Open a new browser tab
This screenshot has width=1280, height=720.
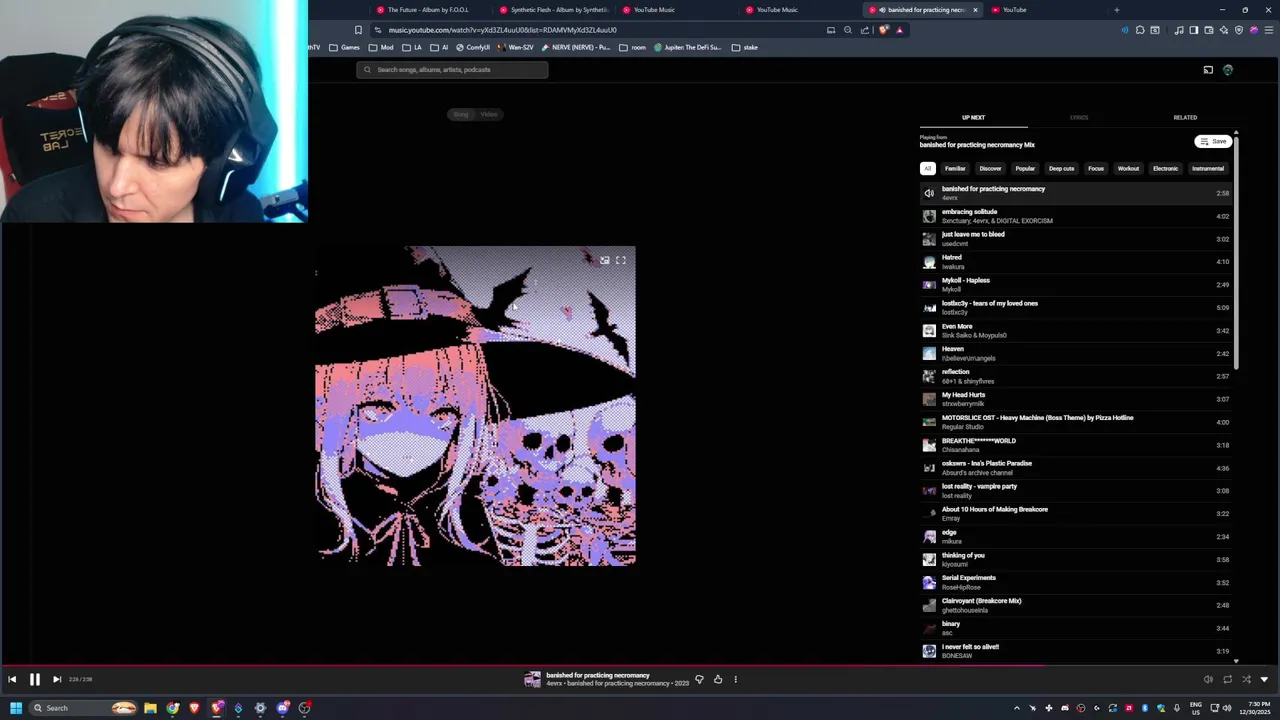[1117, 10]
